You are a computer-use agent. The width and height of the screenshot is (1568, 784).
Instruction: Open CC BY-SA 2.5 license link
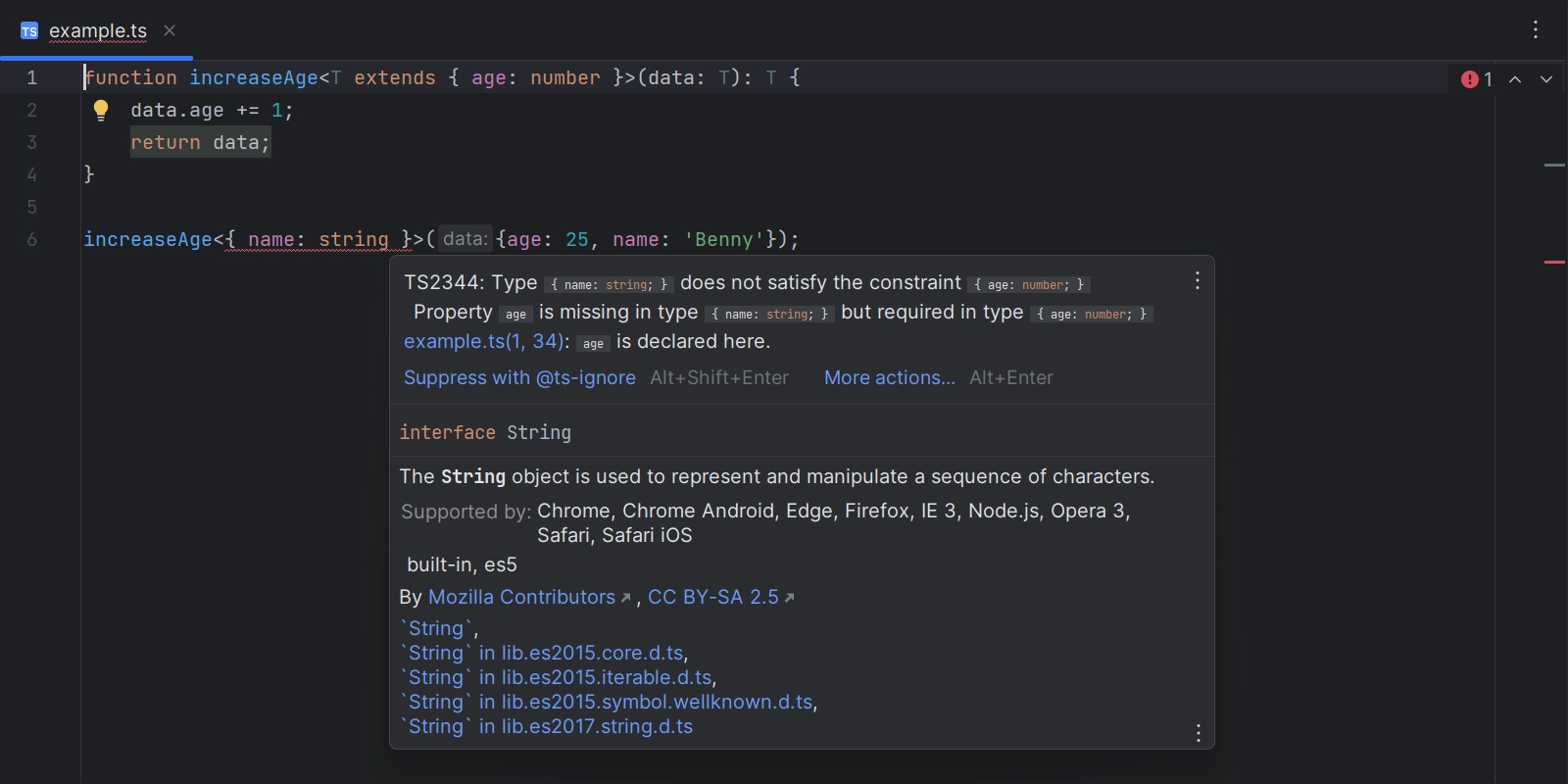click(x=720, y=597)
